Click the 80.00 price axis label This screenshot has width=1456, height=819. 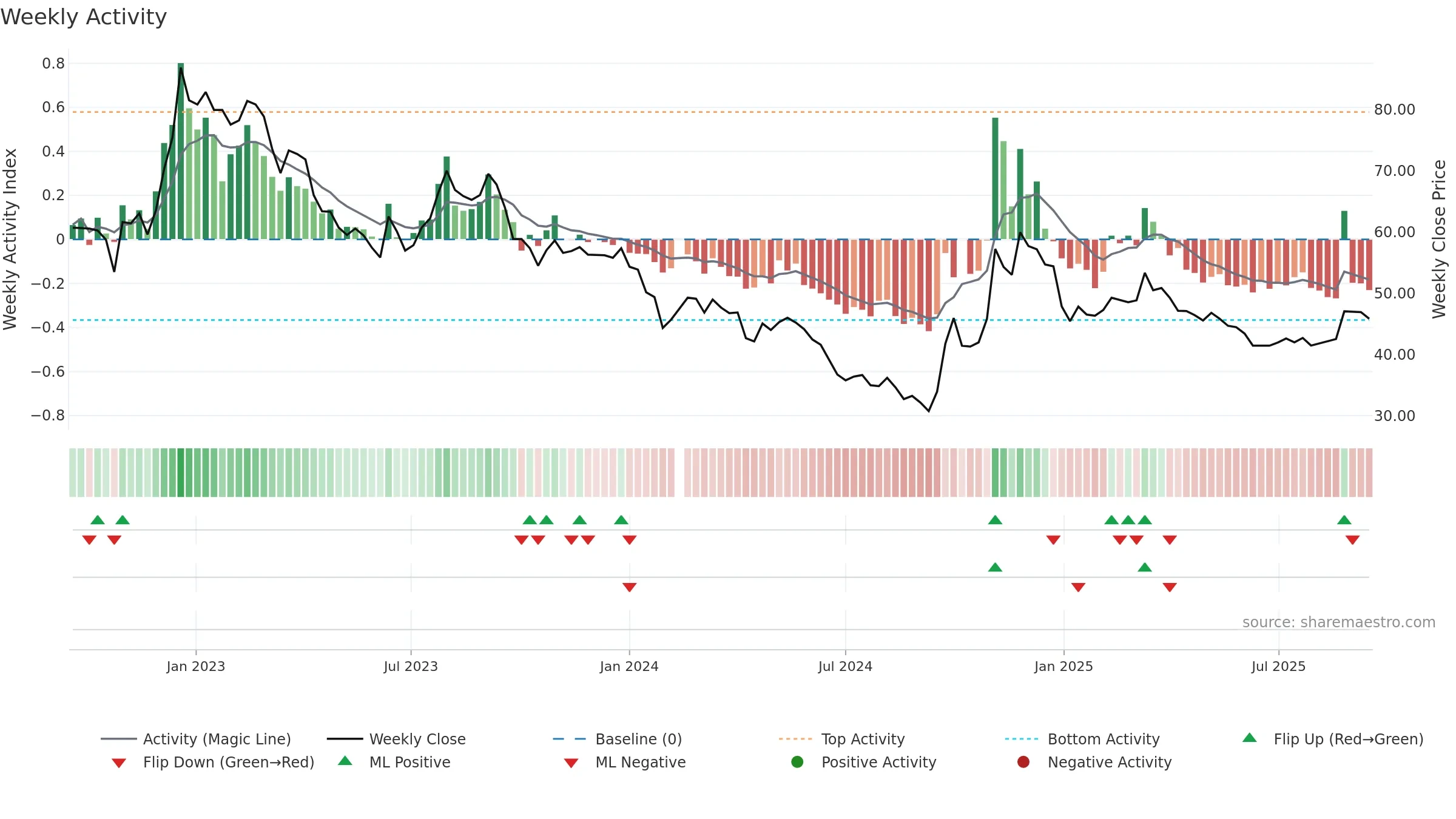pos(1395,110)
